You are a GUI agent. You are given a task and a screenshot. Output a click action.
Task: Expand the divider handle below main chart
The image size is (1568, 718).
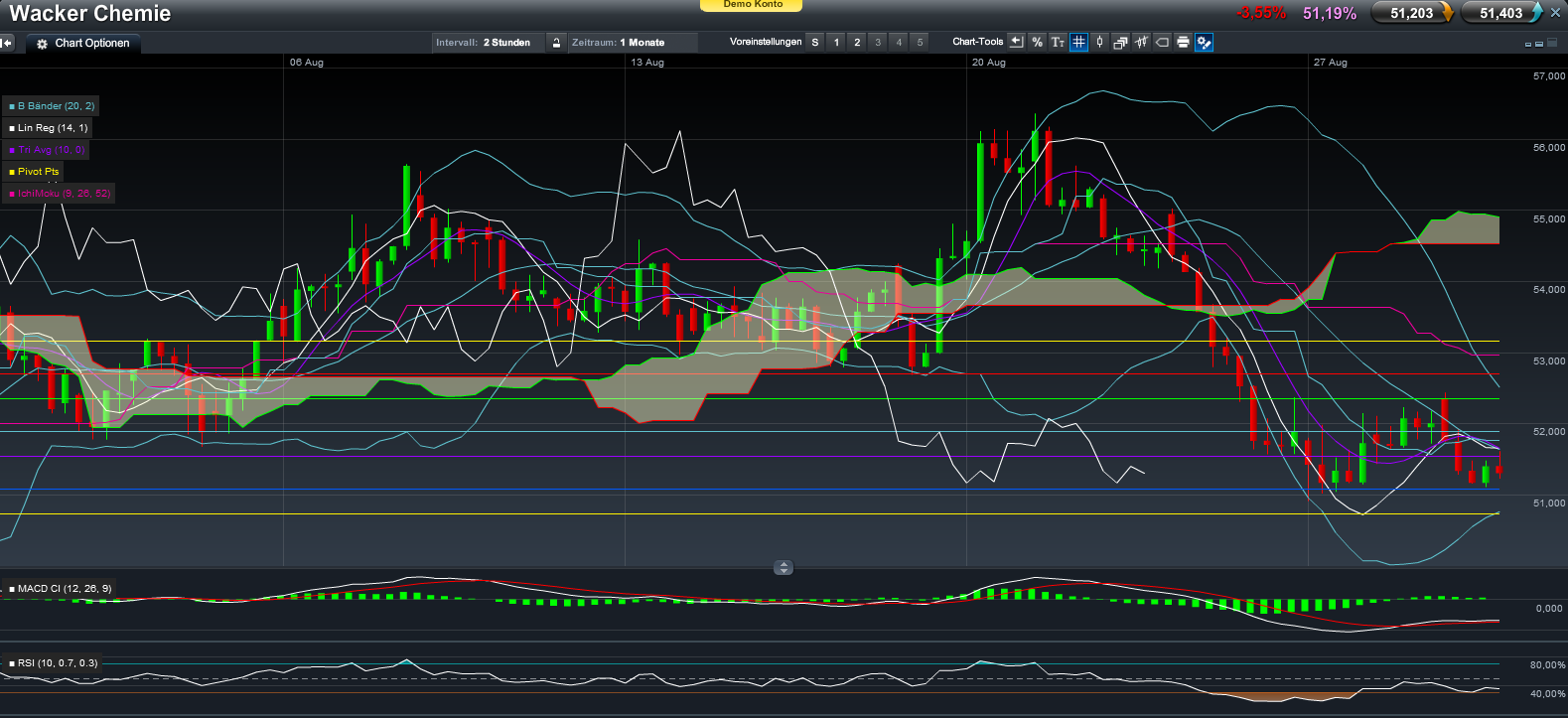784,568
